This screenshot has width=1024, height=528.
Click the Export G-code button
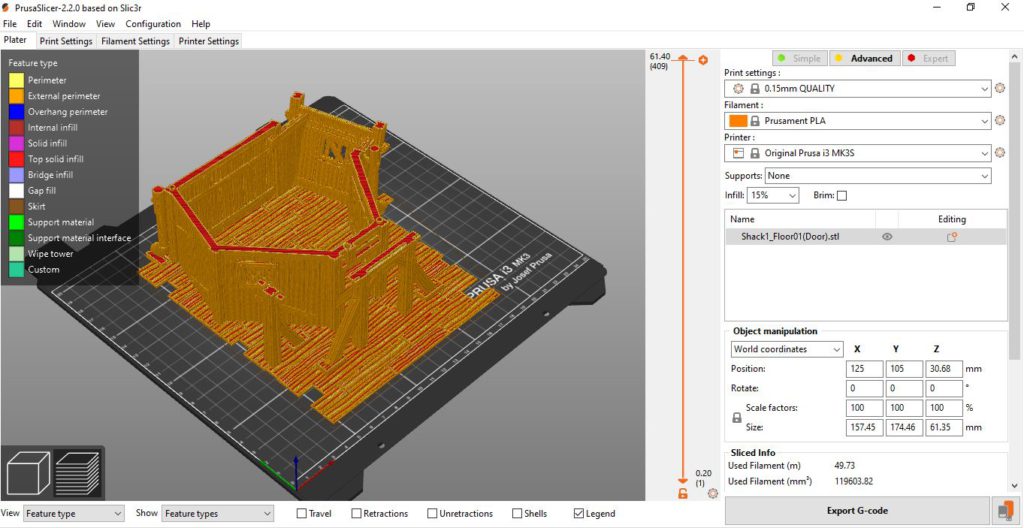coord(856,510)
